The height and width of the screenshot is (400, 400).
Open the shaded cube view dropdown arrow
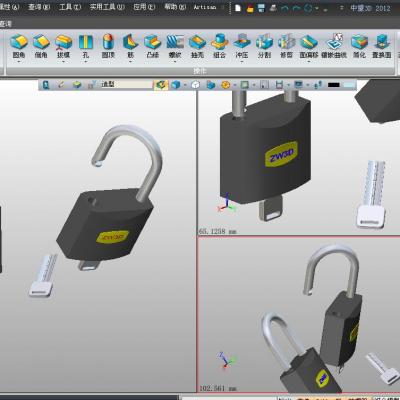pyautogui.click(x=185, y=85)
